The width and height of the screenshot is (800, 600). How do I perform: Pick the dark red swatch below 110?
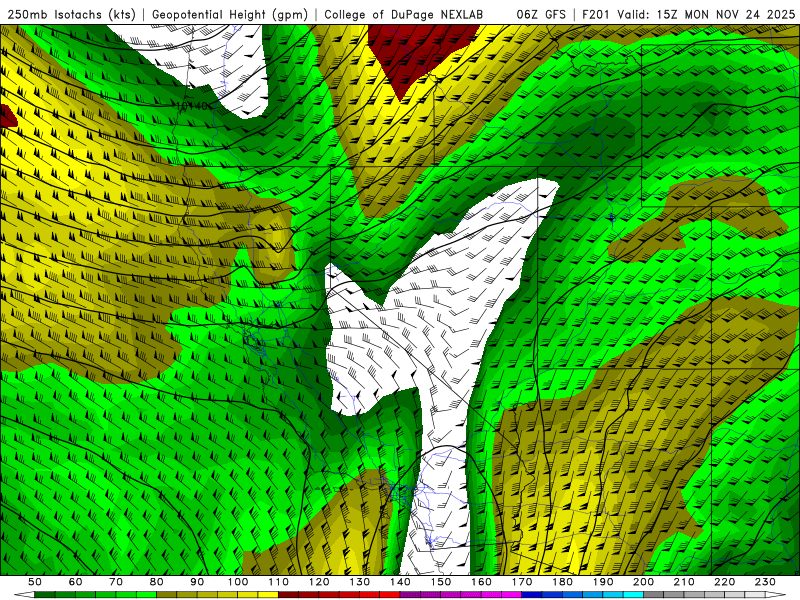tap(288, 595)
